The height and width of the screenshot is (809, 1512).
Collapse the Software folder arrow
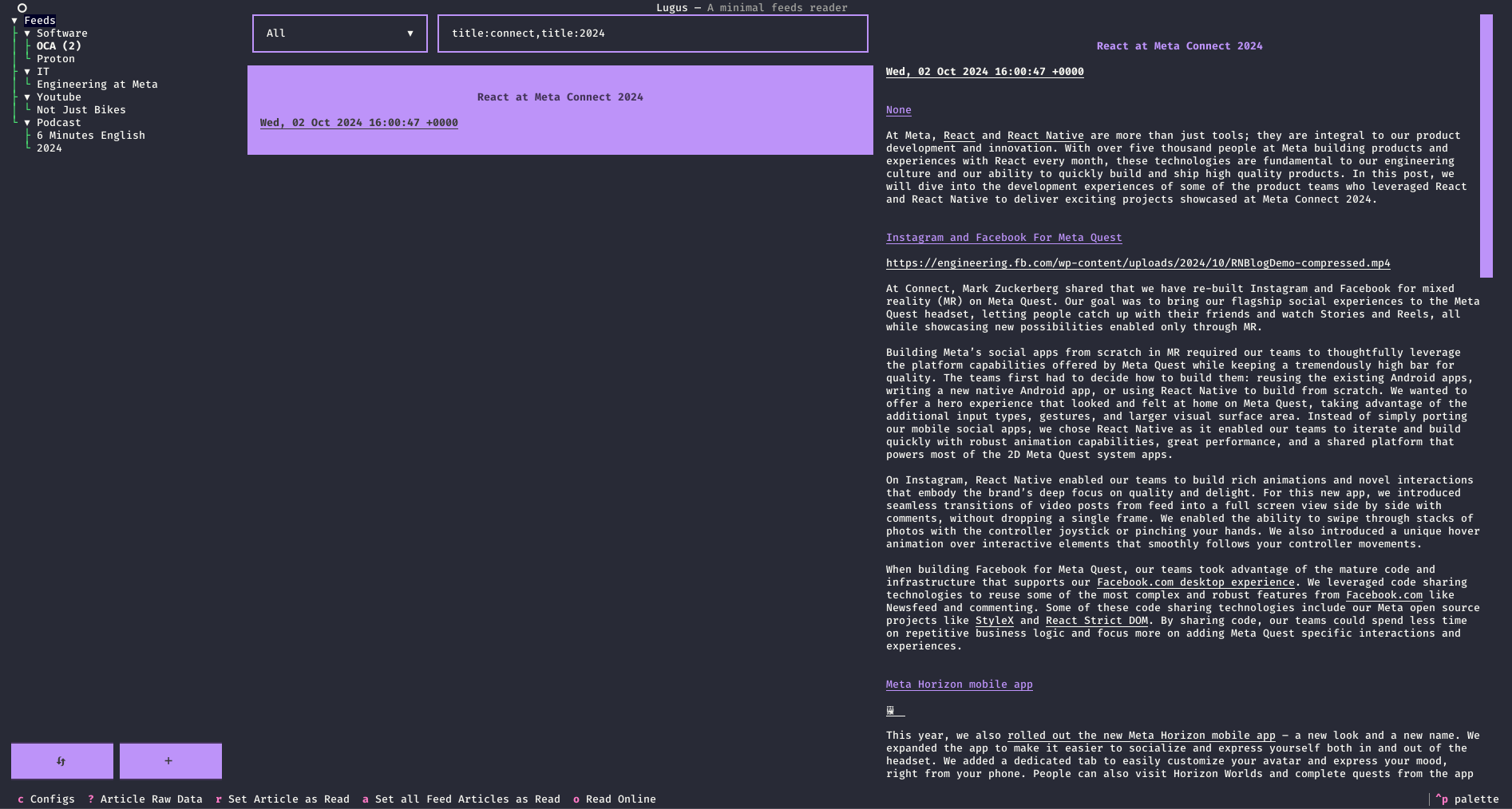(27, 34)
